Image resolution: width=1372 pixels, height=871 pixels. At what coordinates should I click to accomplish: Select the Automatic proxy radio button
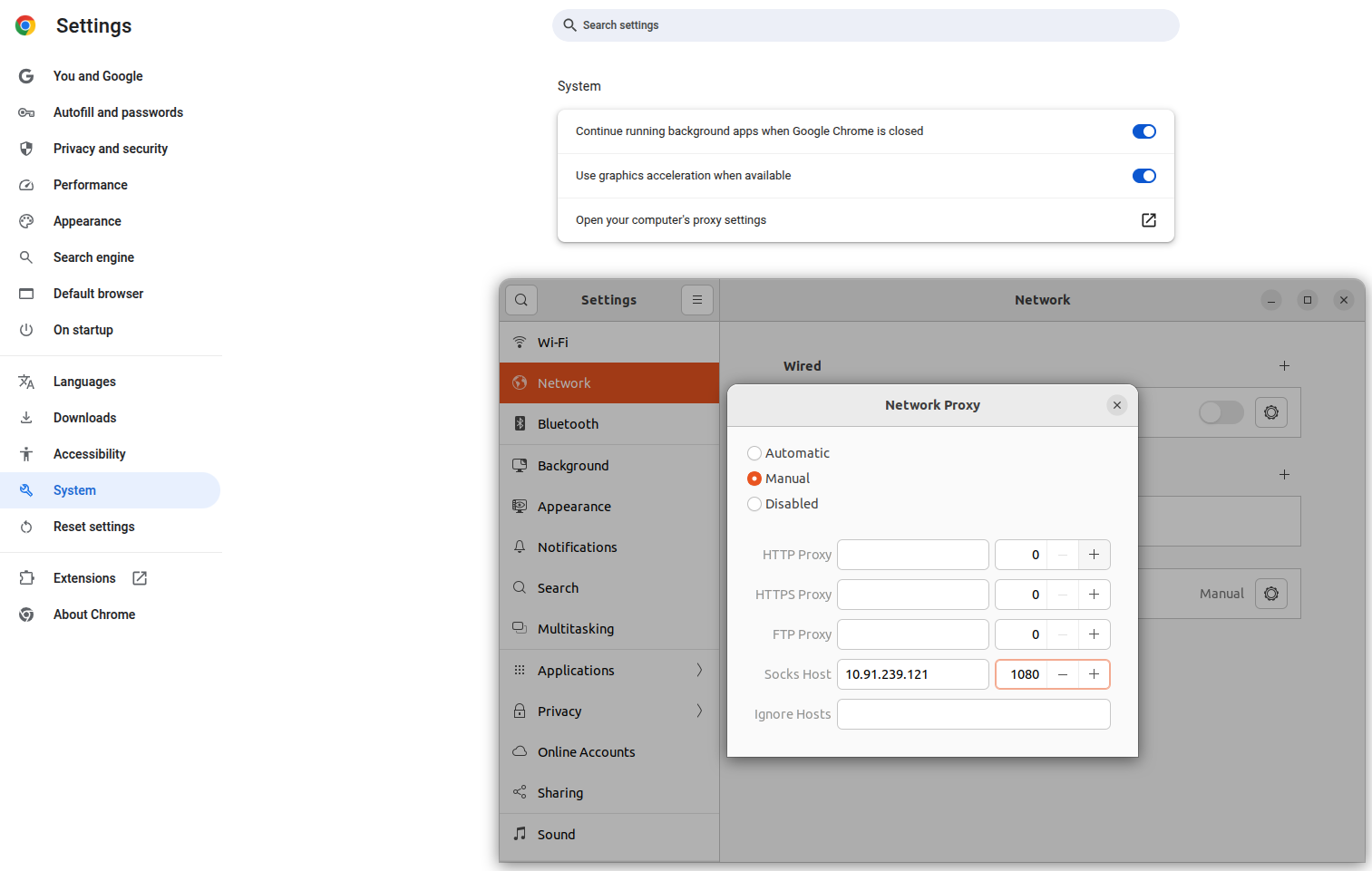(x=754, y=453)
